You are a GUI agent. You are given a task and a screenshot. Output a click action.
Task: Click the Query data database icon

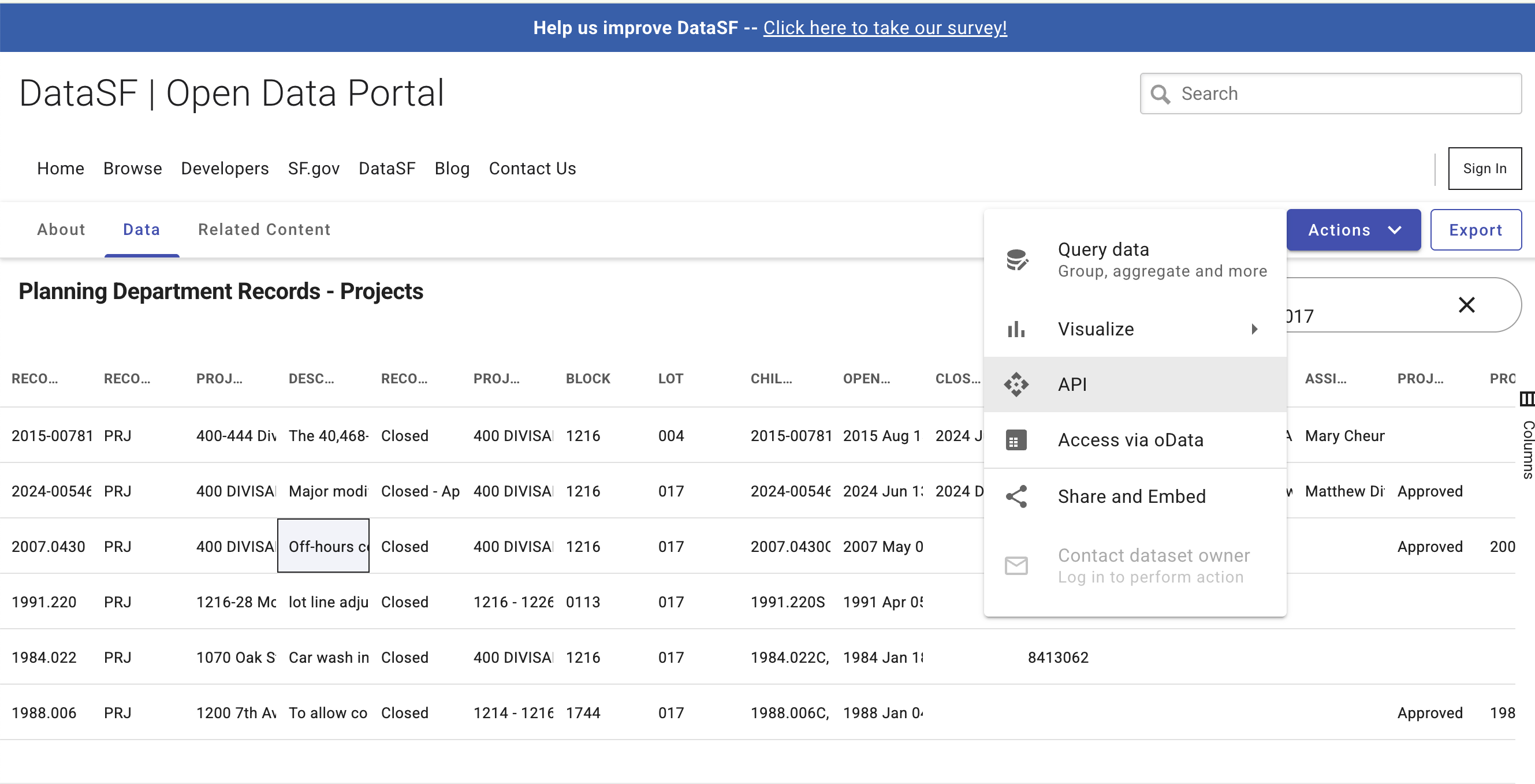pyautogui.click(x=1016, y=260)
